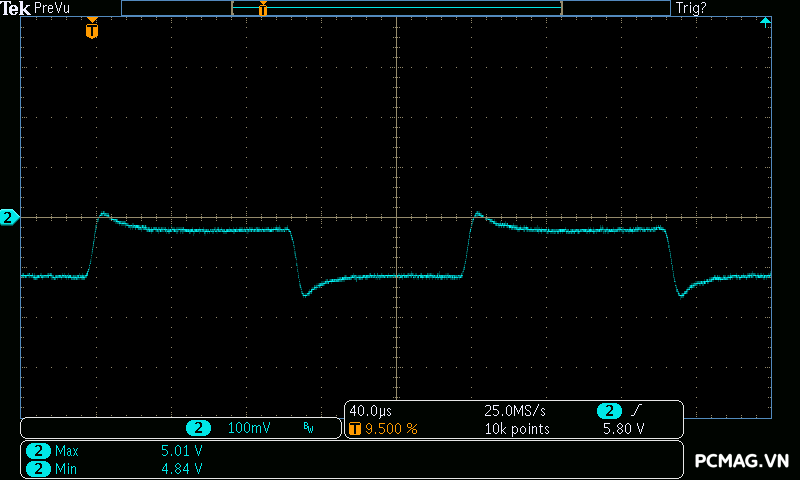Screen dimensions: 800x480
Task: Click the 100mV vertical scale readout
Action: pos(248,428)
